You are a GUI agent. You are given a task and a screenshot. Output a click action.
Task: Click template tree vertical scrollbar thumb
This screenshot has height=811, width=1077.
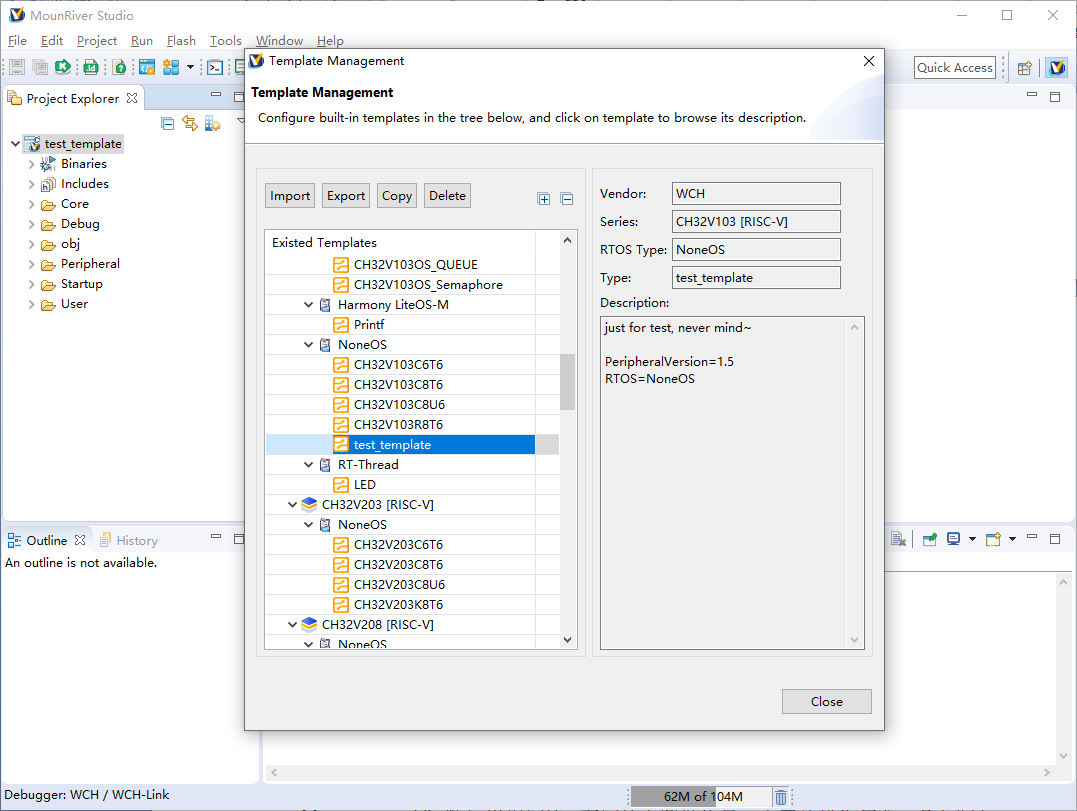tap(567, 382)
